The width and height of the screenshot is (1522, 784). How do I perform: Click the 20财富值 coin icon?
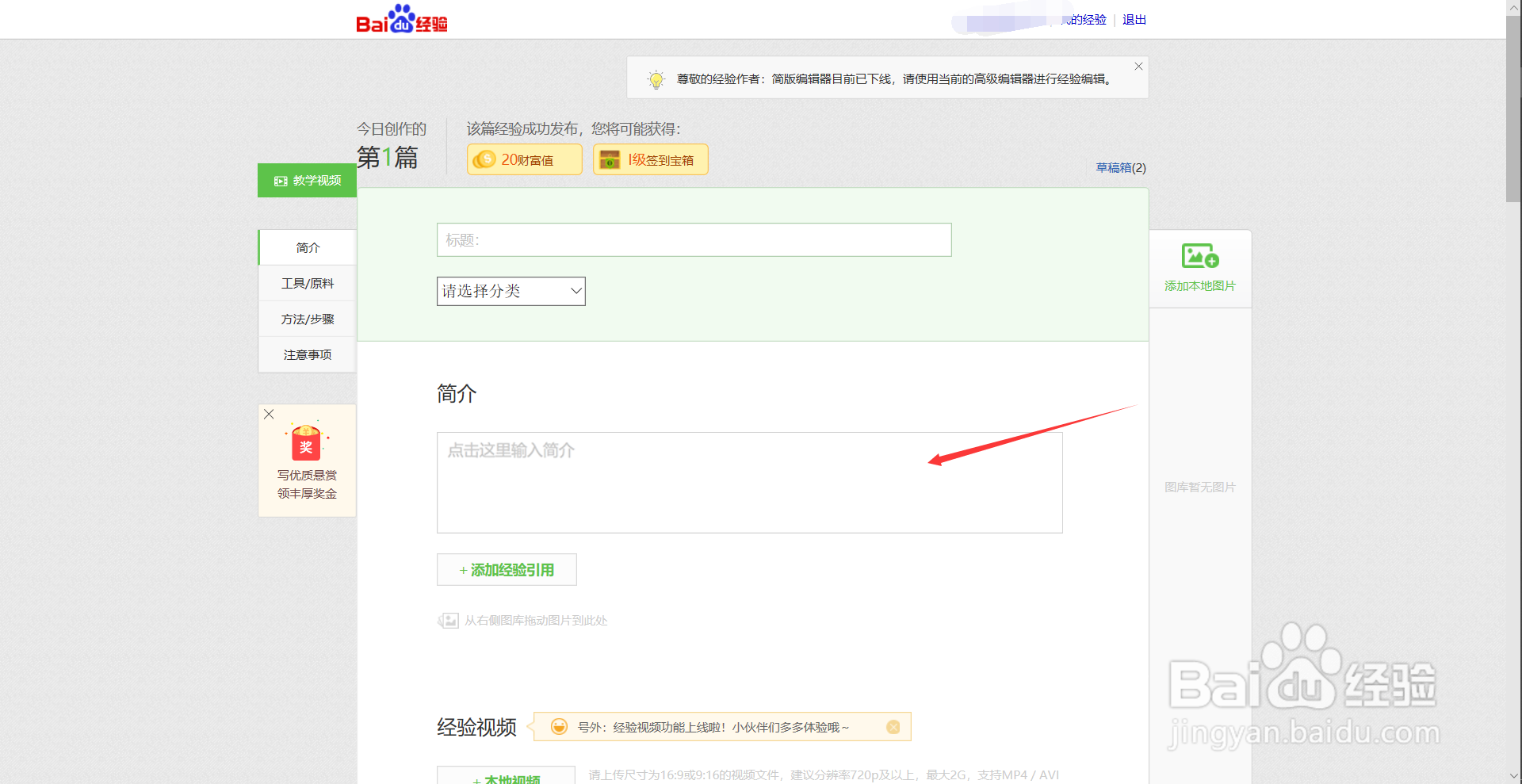(x=486, y=159)
